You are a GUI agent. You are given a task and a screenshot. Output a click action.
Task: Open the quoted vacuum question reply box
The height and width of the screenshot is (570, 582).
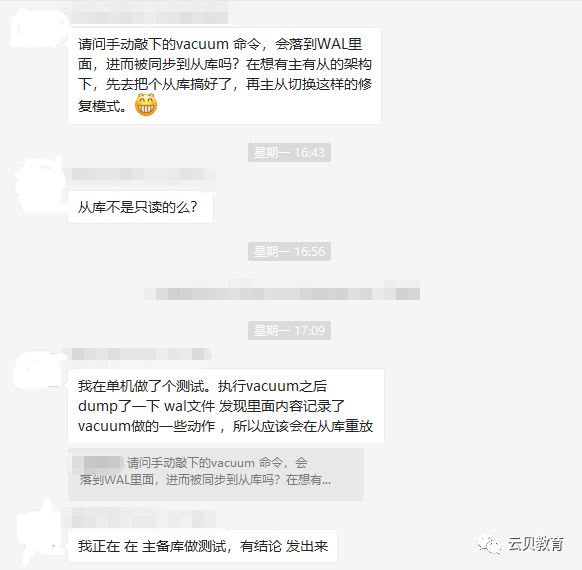coord(216,474)
